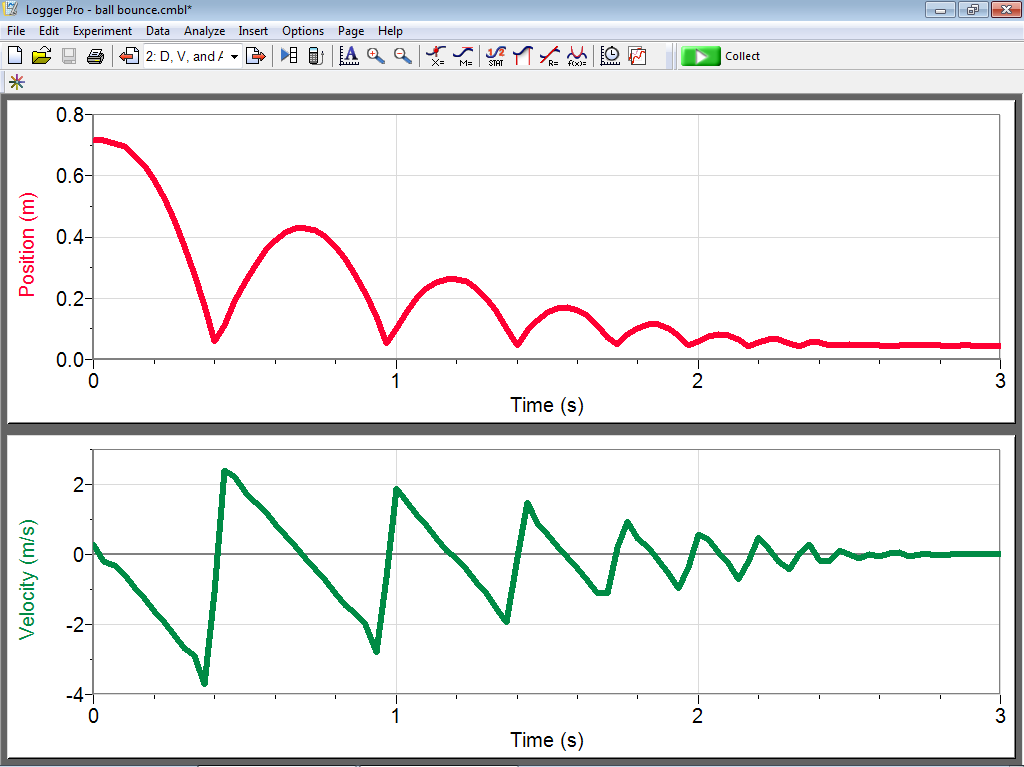The width and height of the screenshot is (1024, 767).
Task: Print the page using the printer icon
Action: pos(95,56)
